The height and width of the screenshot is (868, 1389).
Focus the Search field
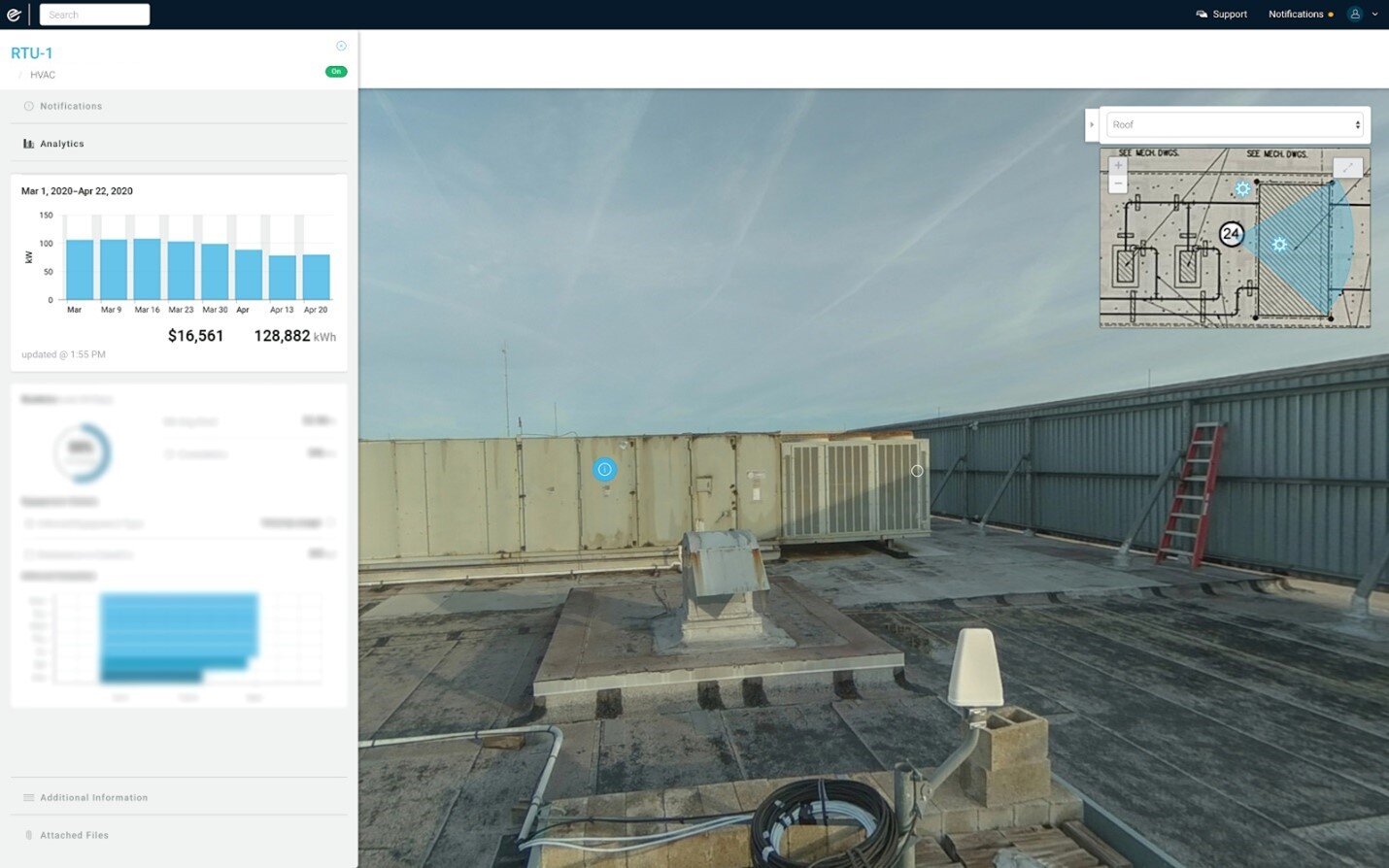[x=94, y=15]
